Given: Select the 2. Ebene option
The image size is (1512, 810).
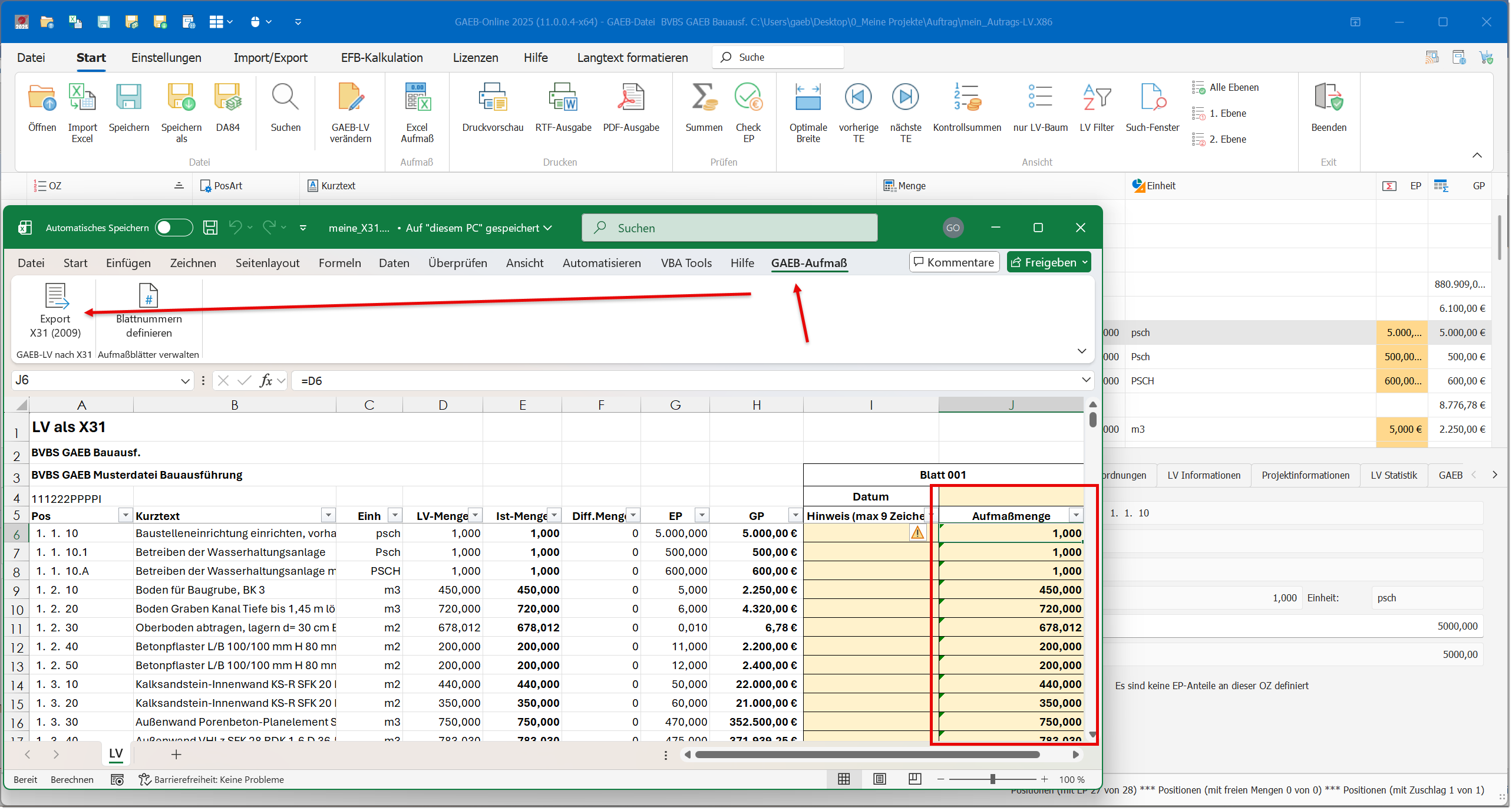Looking at the screenshot, I should (x=1227, y=139).
